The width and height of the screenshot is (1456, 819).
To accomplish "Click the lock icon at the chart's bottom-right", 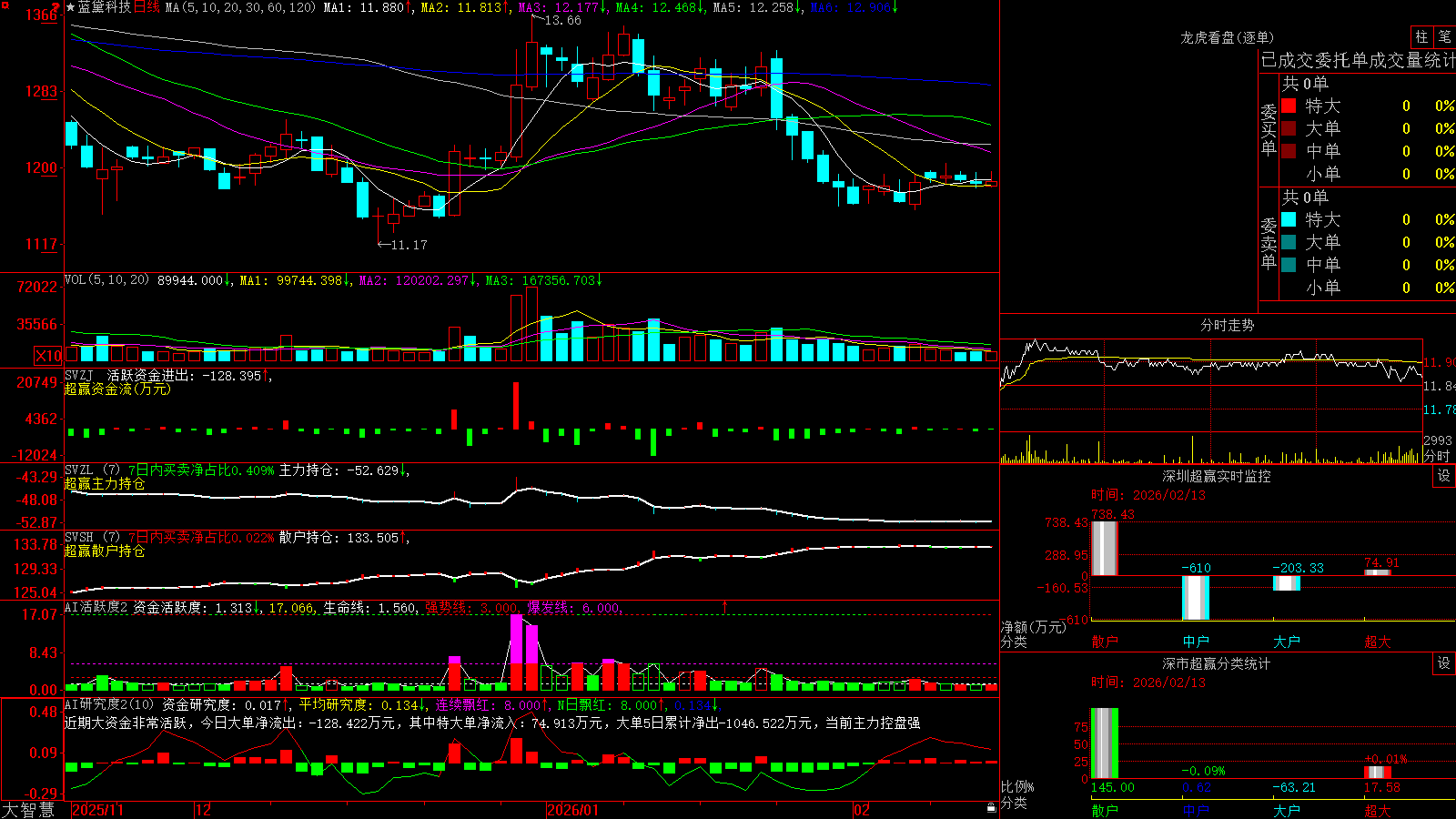I will 992,808.
